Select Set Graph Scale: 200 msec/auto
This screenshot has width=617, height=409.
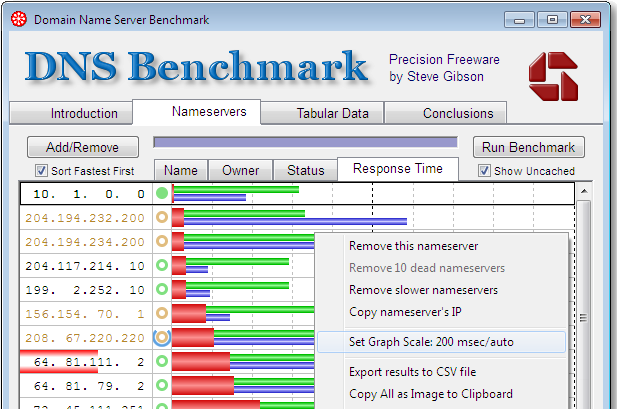pyautogui.click(x=431, y=341)
